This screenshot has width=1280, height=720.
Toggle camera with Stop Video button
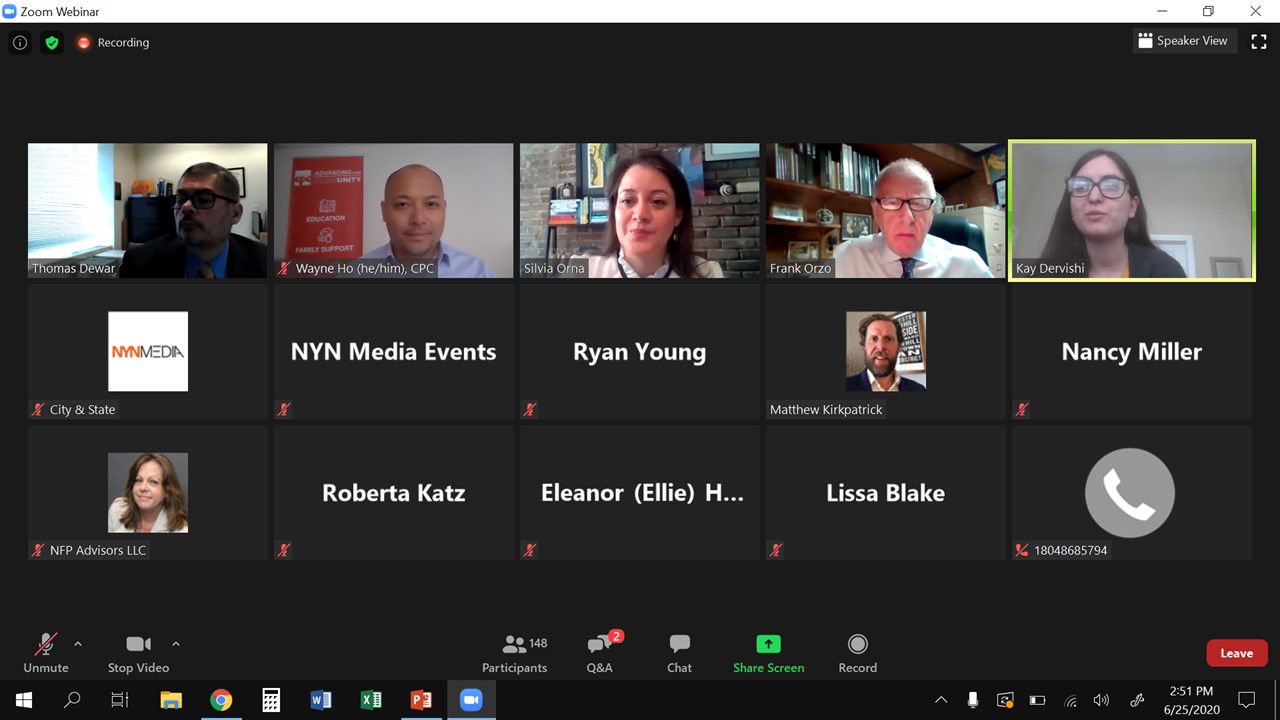[x=138, y=654]
